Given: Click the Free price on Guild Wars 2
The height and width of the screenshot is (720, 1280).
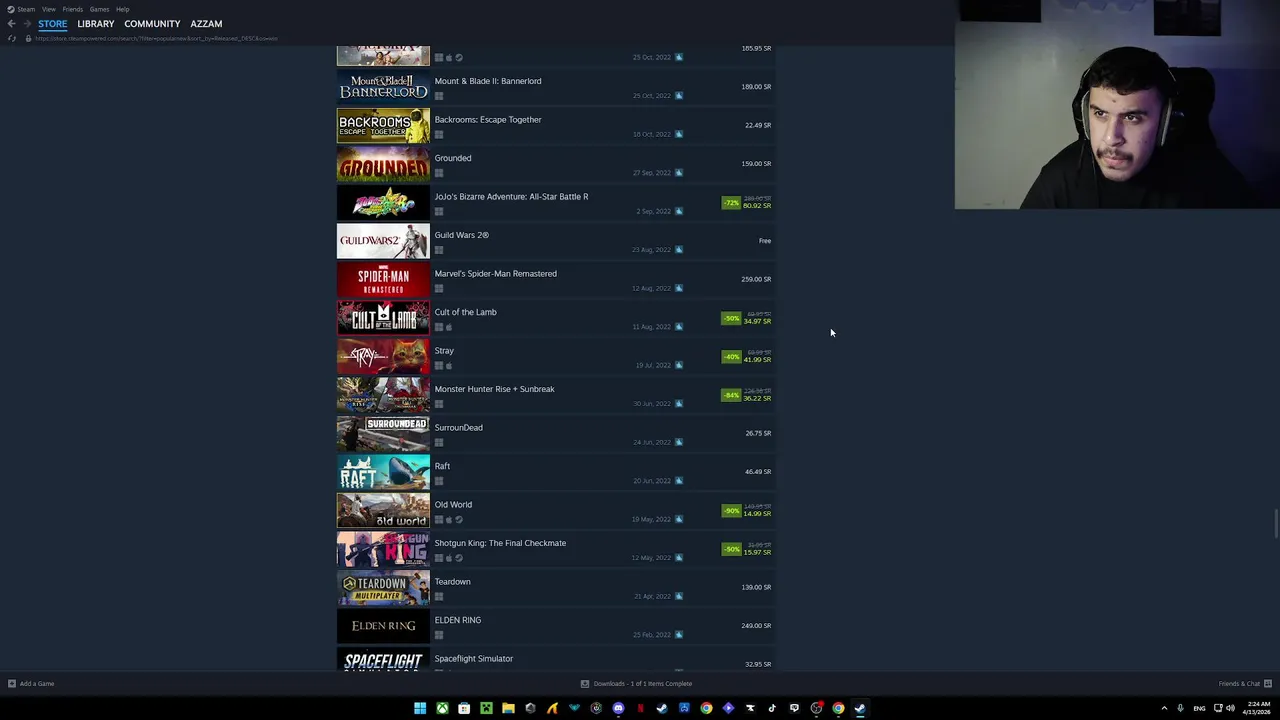Looking at the screenshot, I should pos(765,241).
